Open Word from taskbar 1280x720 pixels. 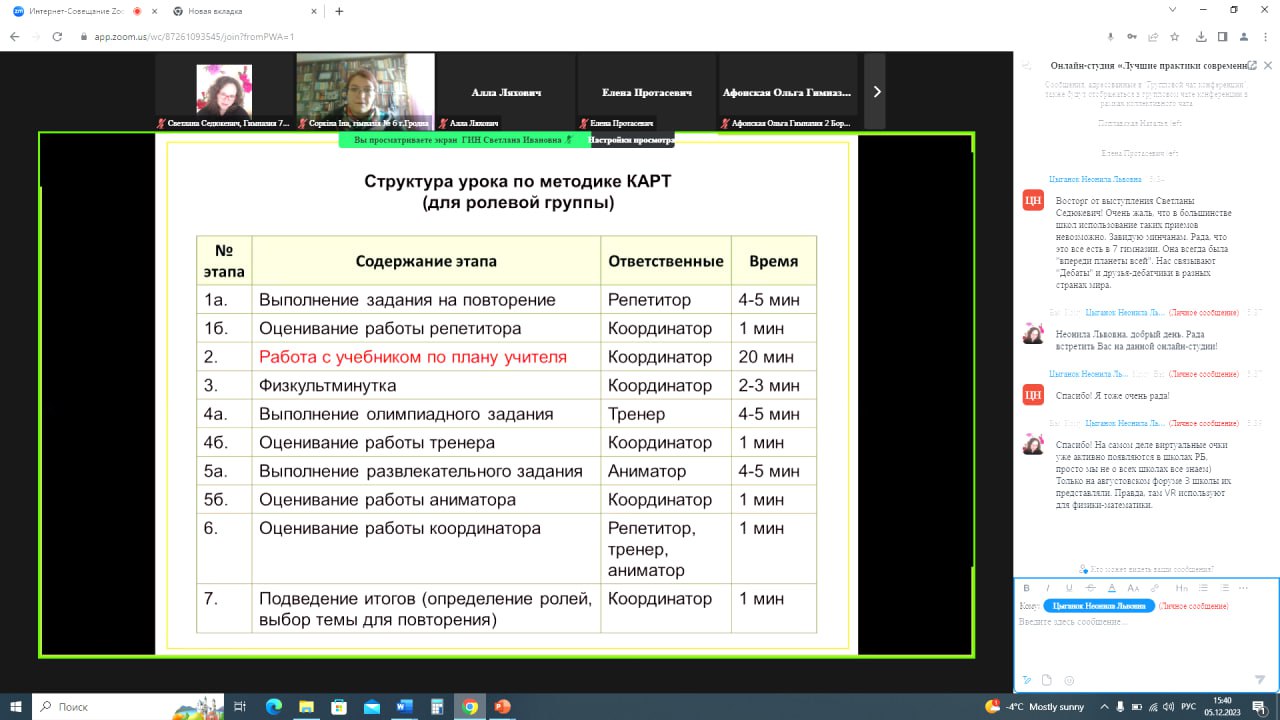click(x=404, y=706)
